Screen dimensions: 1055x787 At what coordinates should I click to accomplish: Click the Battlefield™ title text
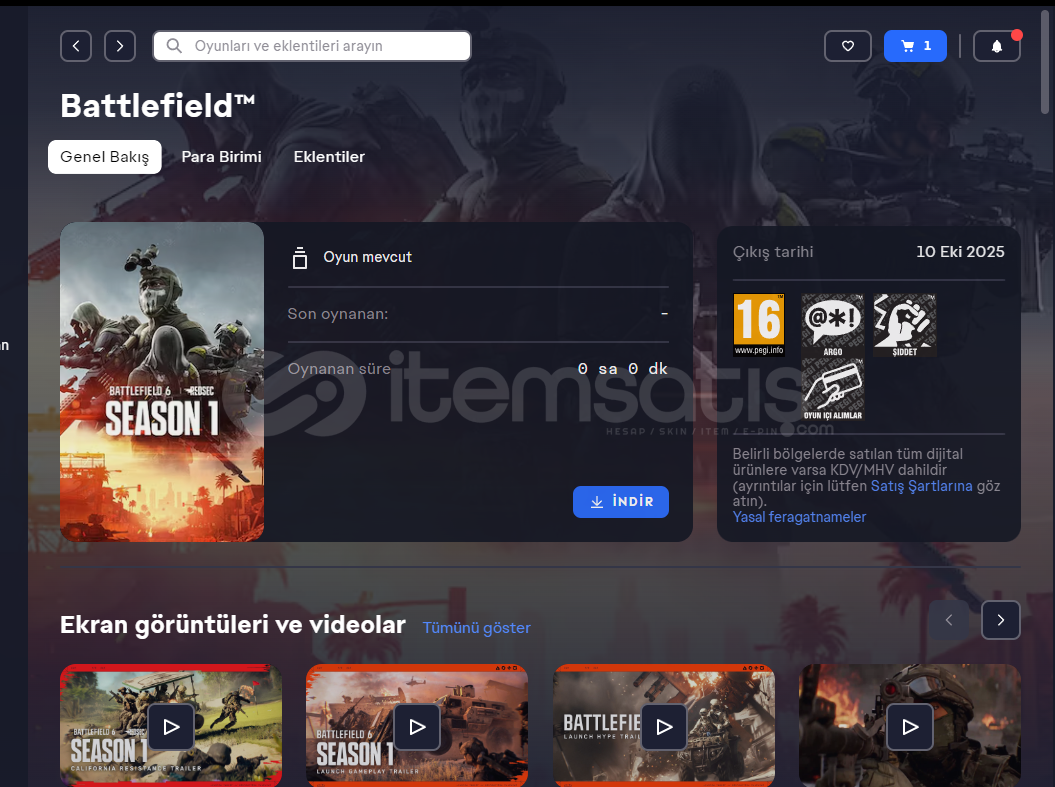click(x=157, y=106)
